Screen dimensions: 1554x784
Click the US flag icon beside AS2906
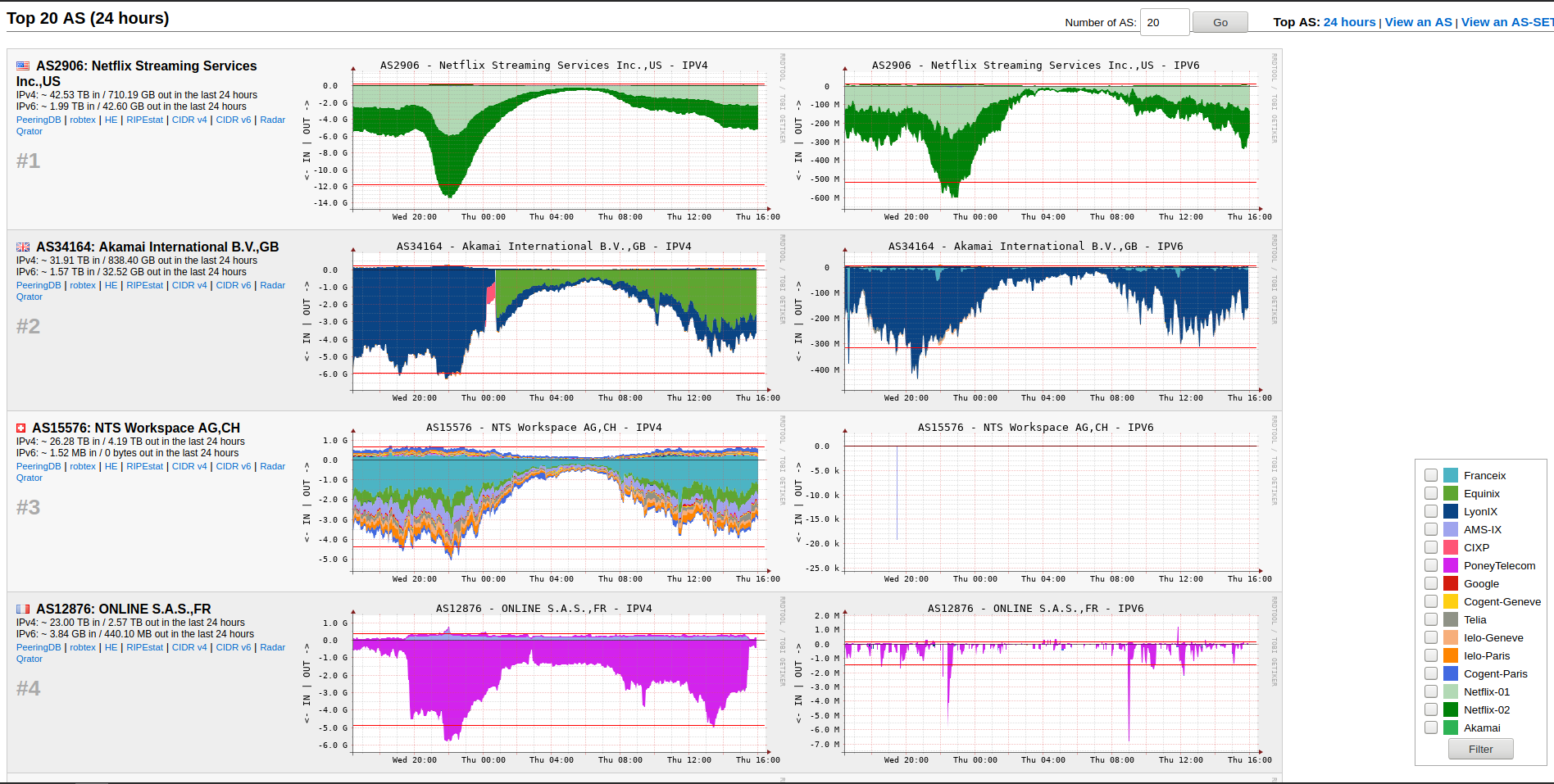tap(23, 66)
